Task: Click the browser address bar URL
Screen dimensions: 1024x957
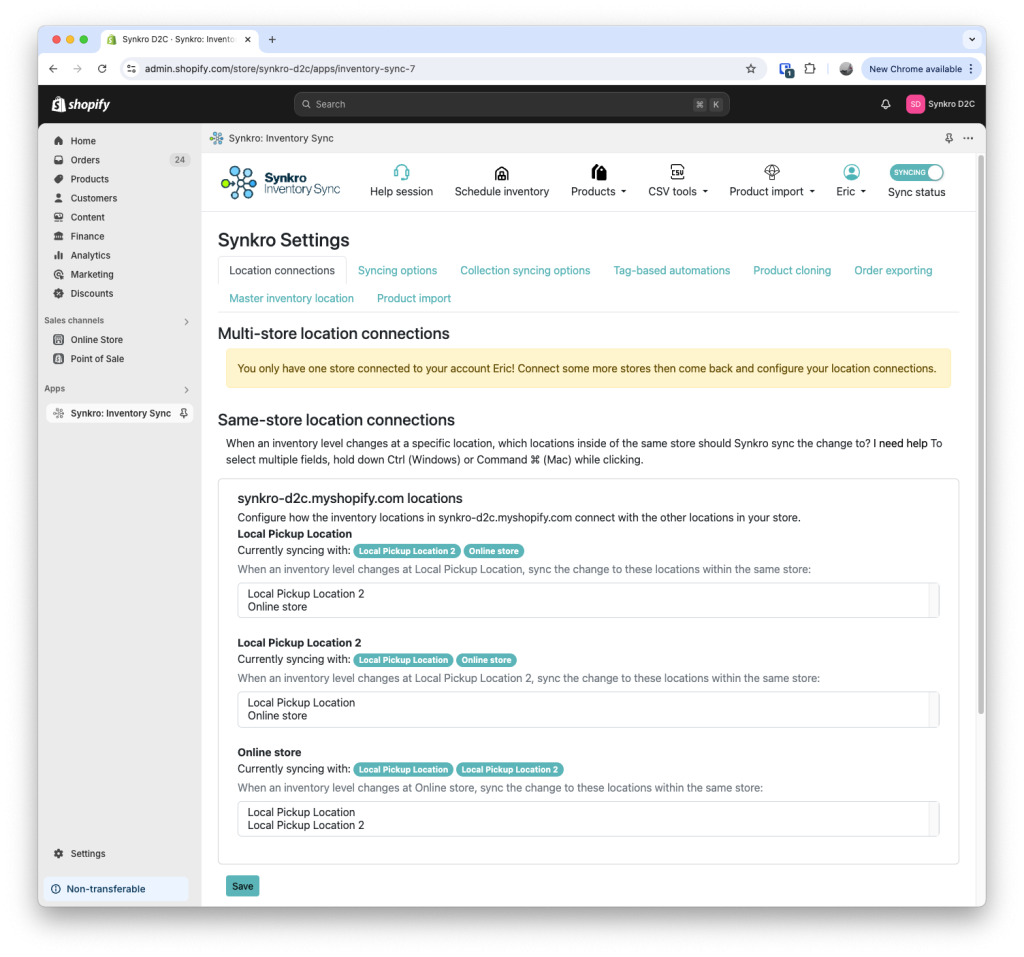Action: click(280, 69)
